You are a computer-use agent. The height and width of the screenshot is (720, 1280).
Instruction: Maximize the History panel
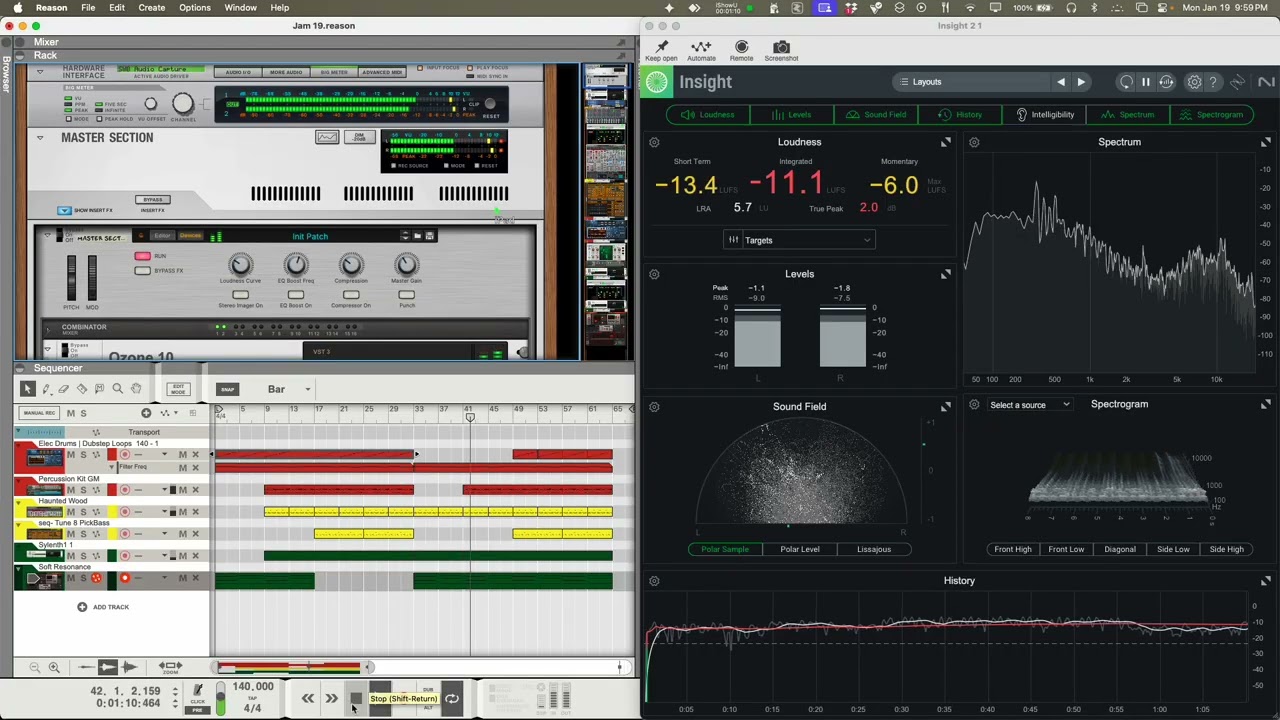coord(1266,581)
